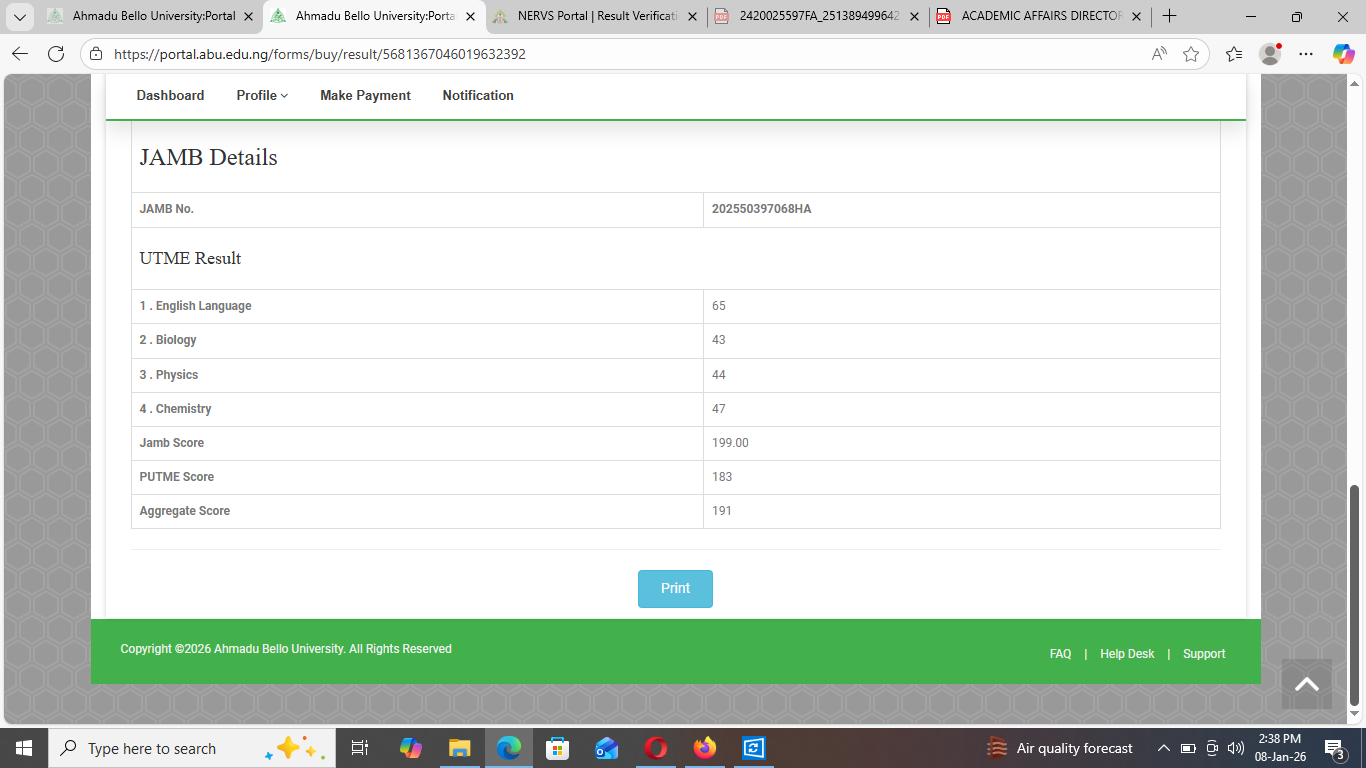Open File Explorer in taskbar

pyautogui.click(x=459, y=748)
